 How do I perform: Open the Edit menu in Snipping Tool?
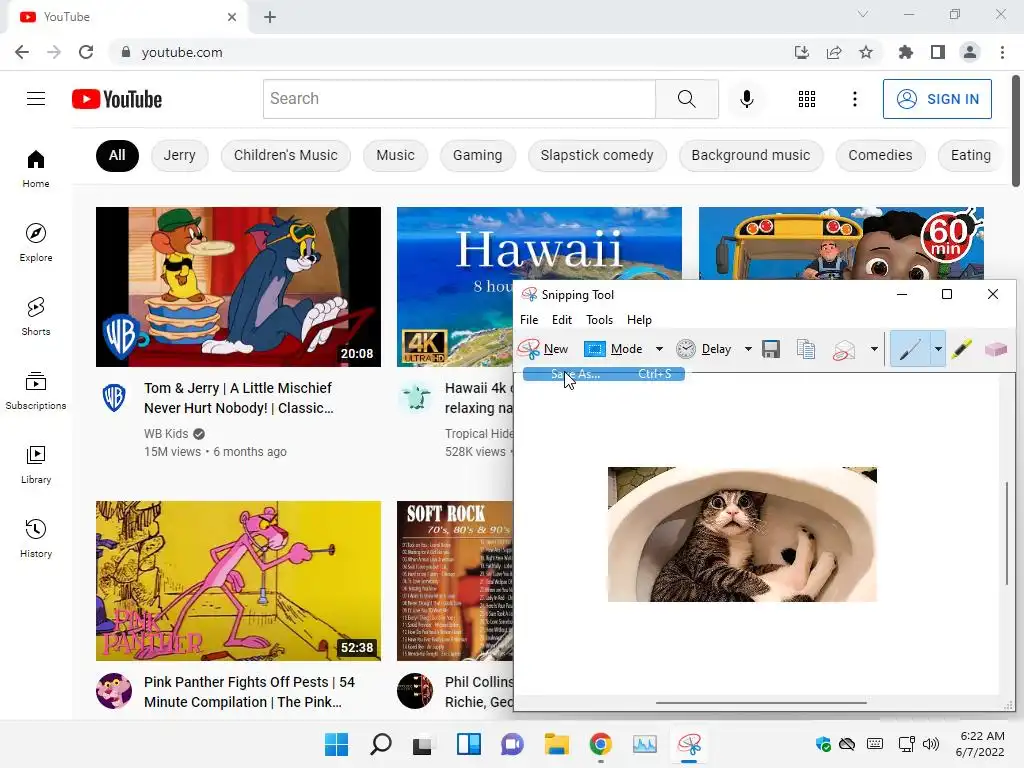(562, 320)
